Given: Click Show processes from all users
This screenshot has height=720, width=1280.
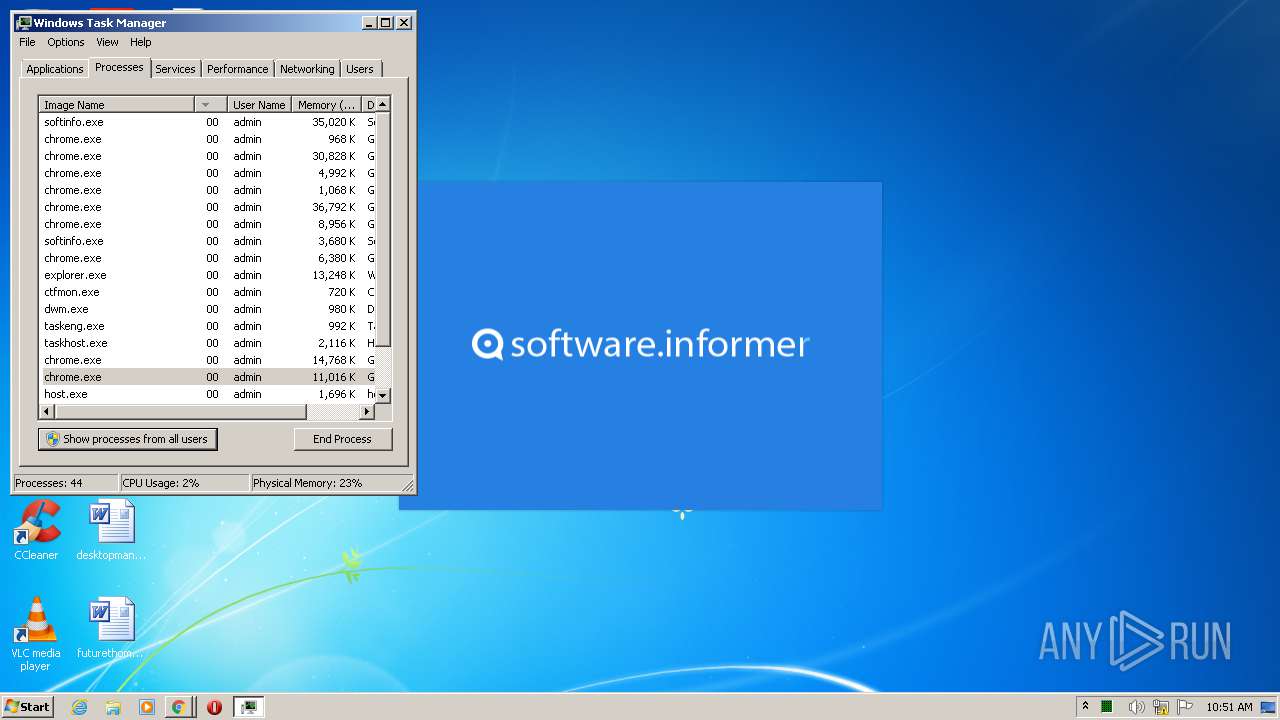Looking at the screenshot, I should click(127, 439).
